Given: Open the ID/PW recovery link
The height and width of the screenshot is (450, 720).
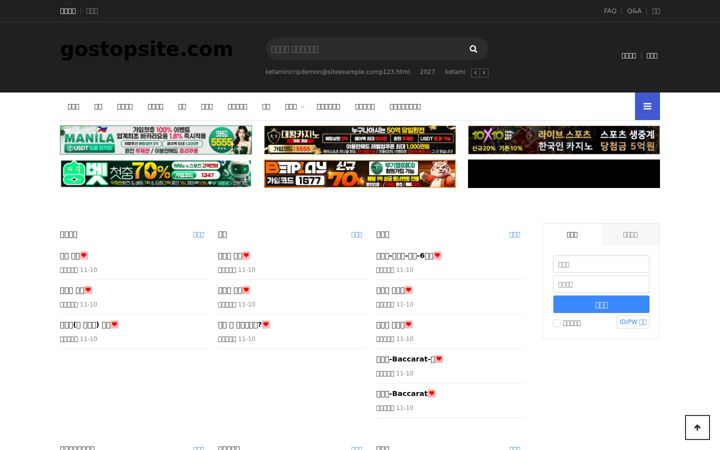Looking at the screenshot, I should [633, 322].
